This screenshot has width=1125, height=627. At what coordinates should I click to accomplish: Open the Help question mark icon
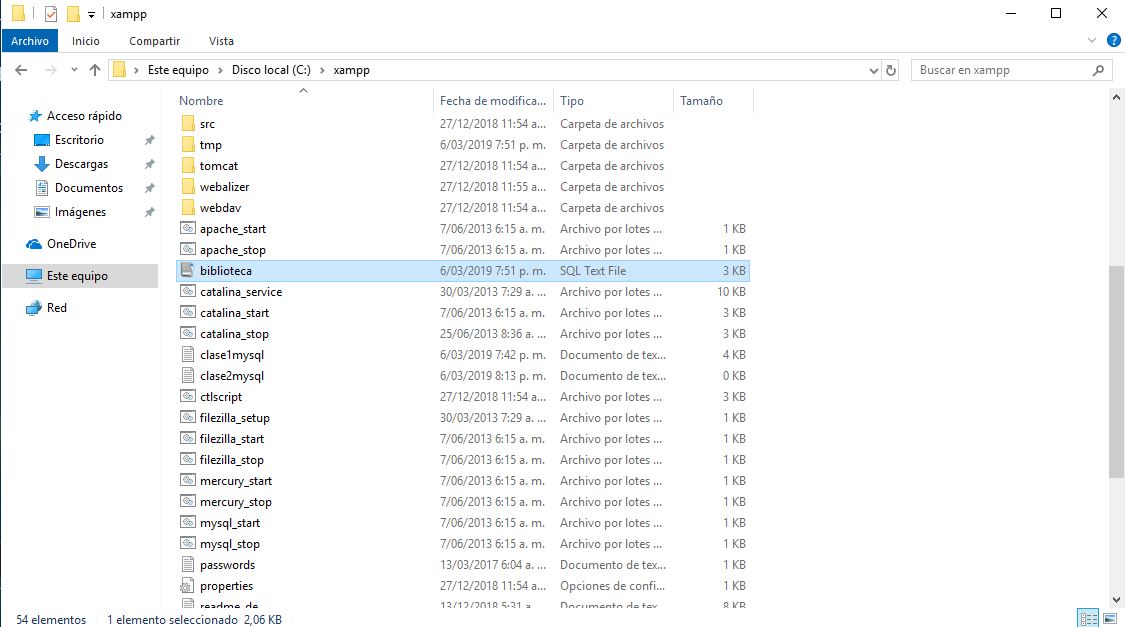point(1113,41)
